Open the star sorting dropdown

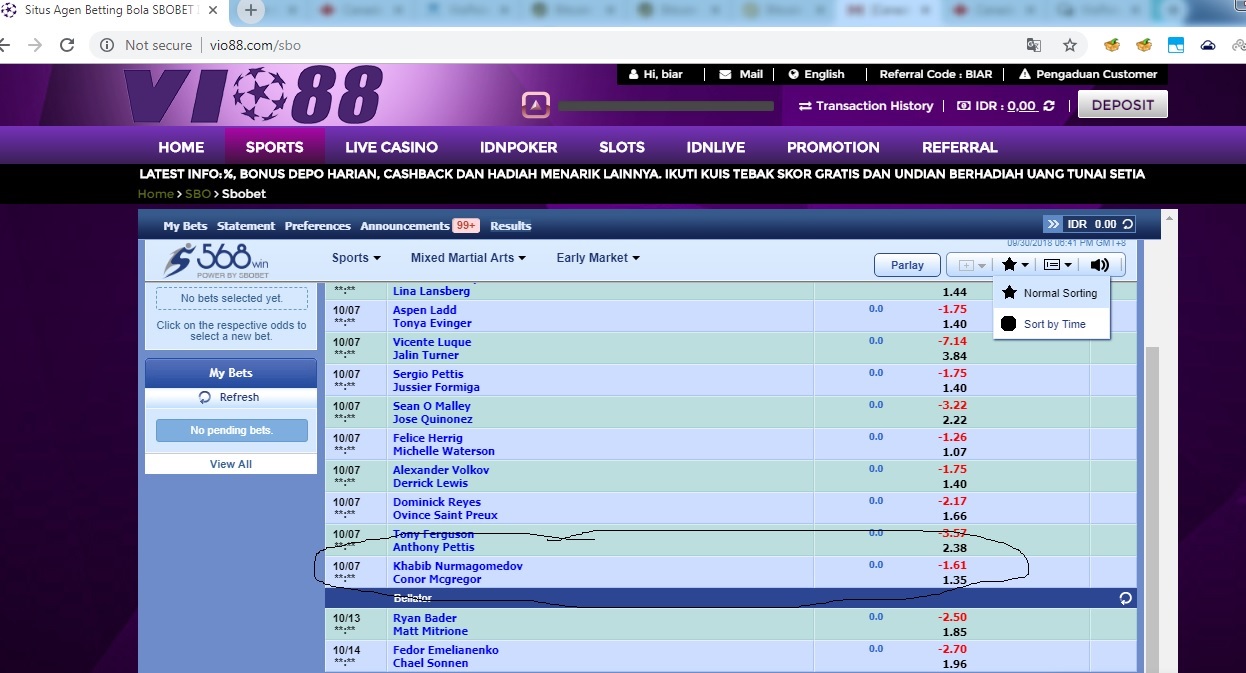(x=1015, y=265)
